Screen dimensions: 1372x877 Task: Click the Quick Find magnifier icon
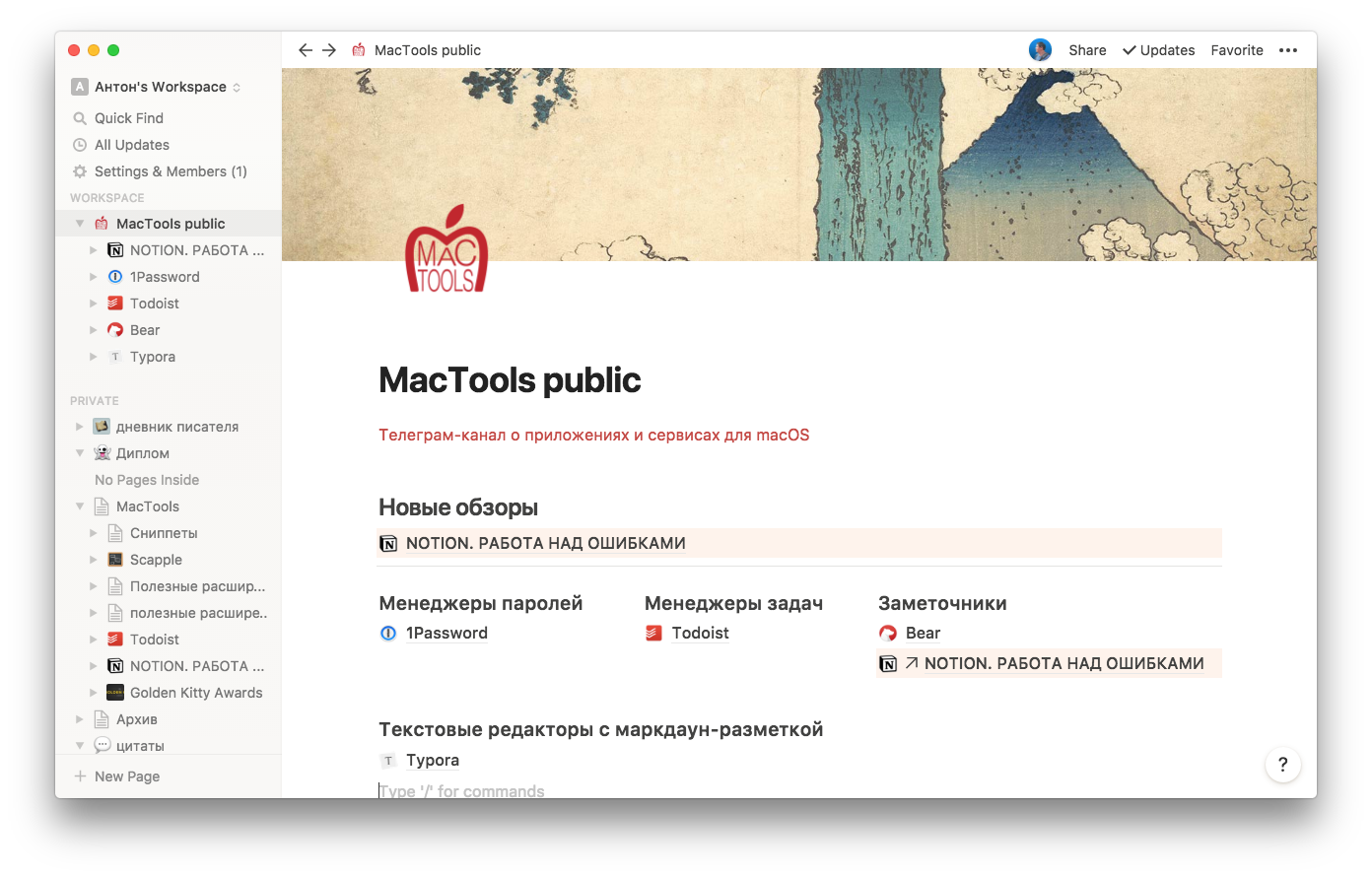click(x=80, y=118)
